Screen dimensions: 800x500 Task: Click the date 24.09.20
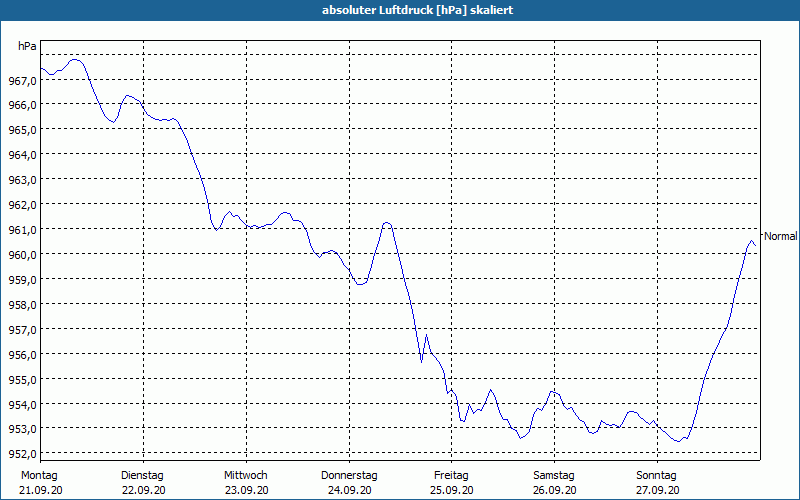coord(349,490)
